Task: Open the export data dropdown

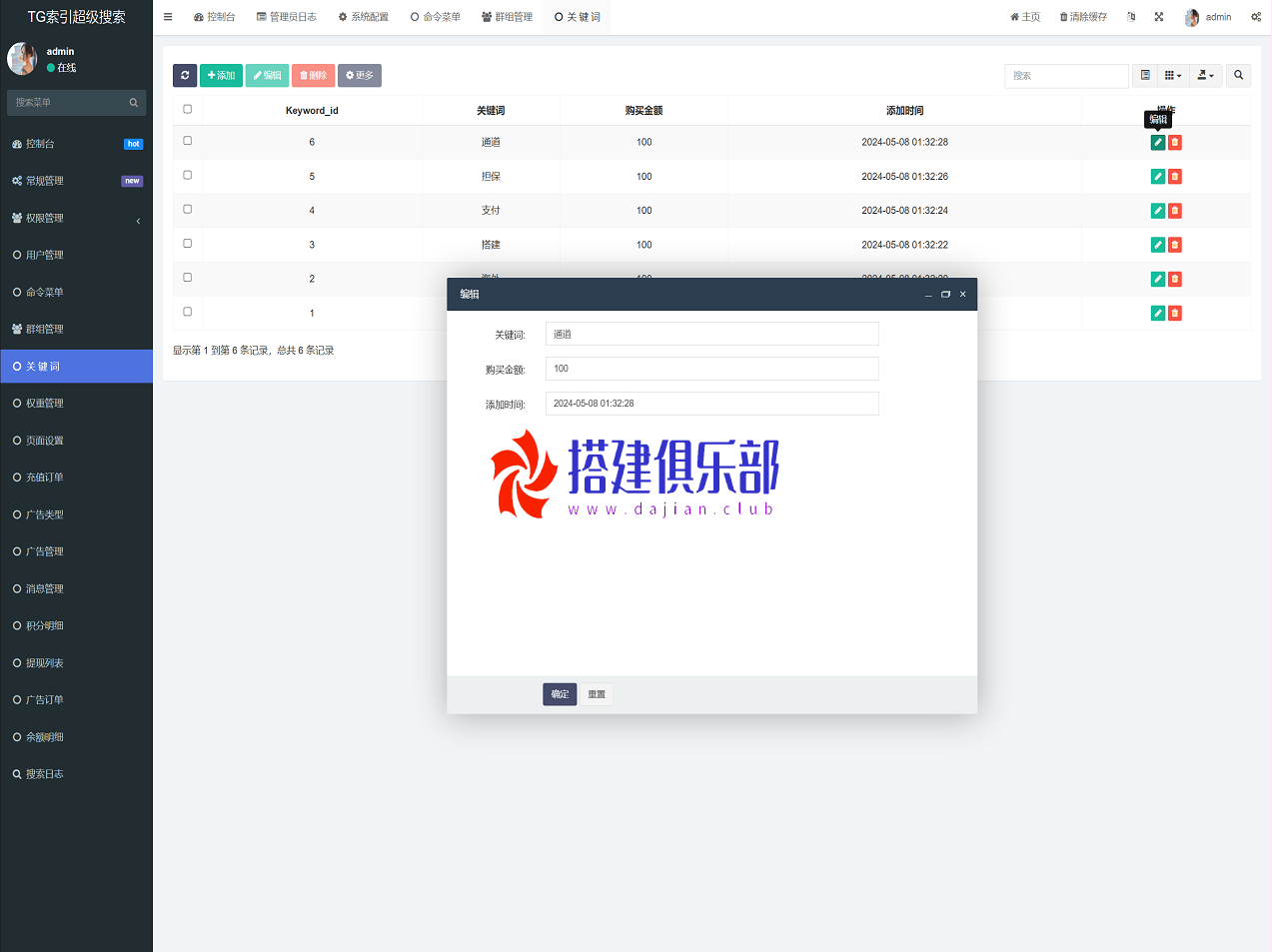Action: pyautogui.click(x=1206, y=75)
